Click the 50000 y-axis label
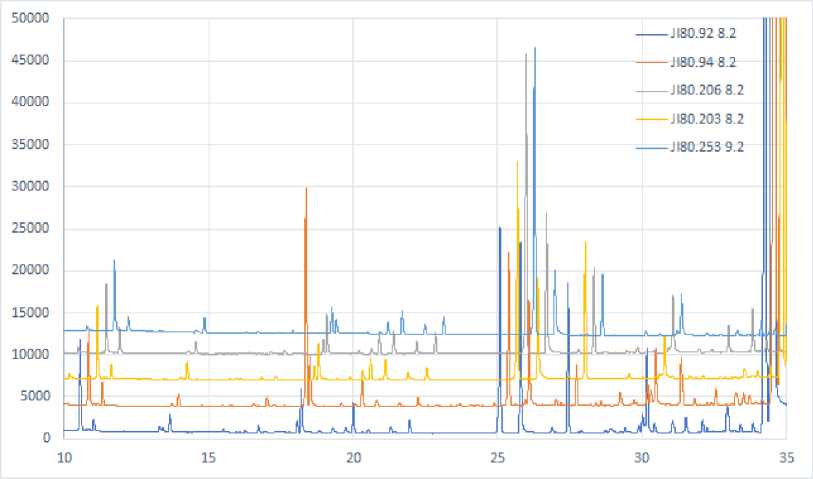Viewport: 813px width, 479px height. (x=30, y=18)
